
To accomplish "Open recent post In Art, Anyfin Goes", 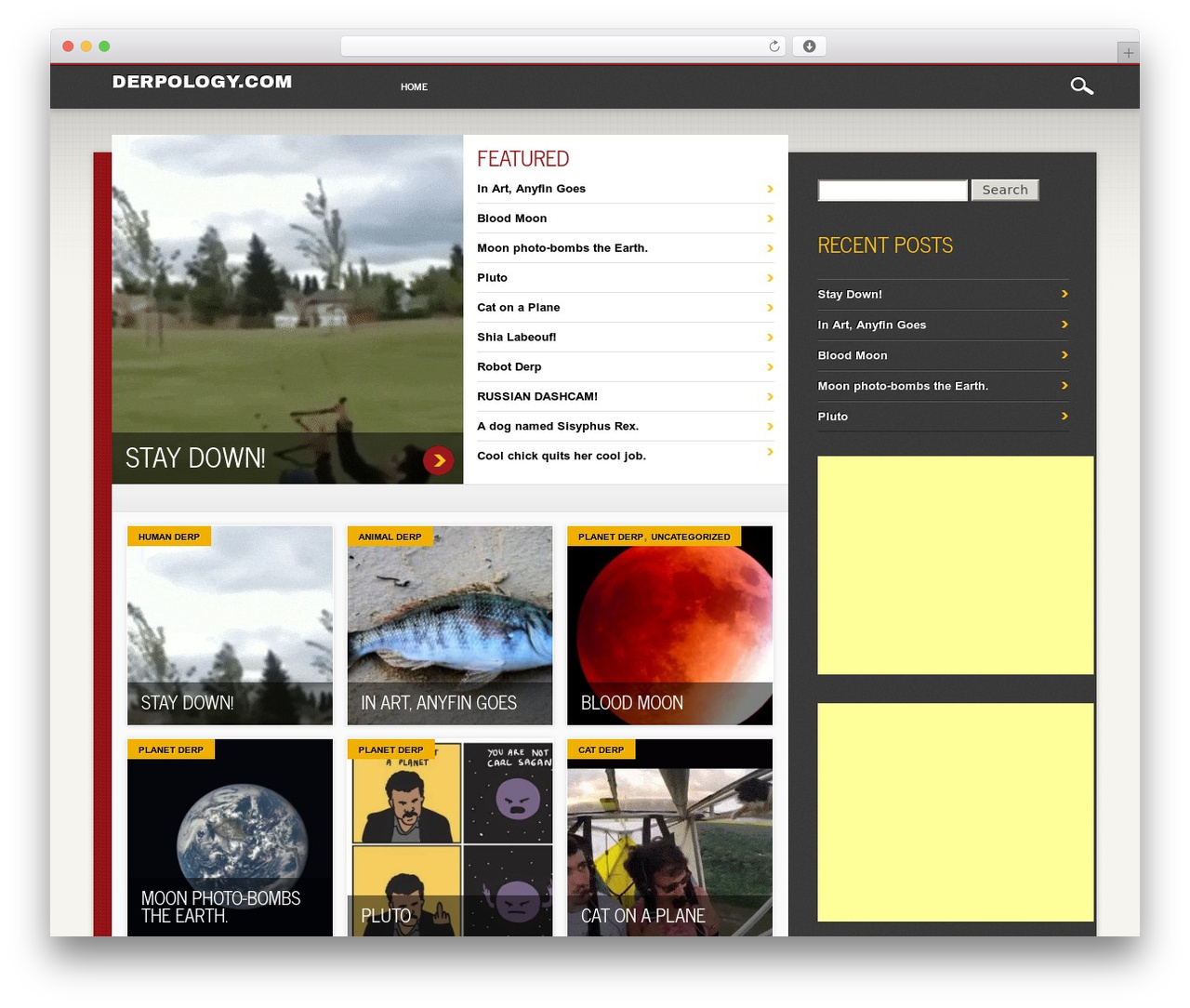I will (871, 325).
